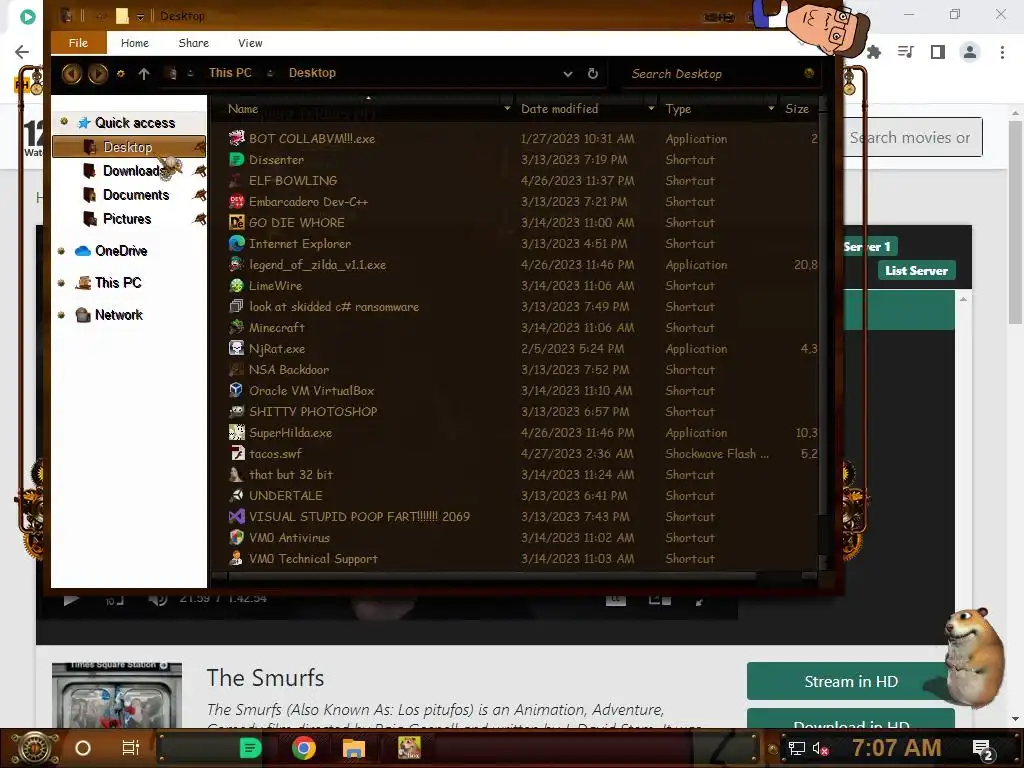The width and height of the screenshot is (1024, 768).
Task: Select the Minecraft shortcut icon
Action: pyautogui.click(x=236, y=327)
